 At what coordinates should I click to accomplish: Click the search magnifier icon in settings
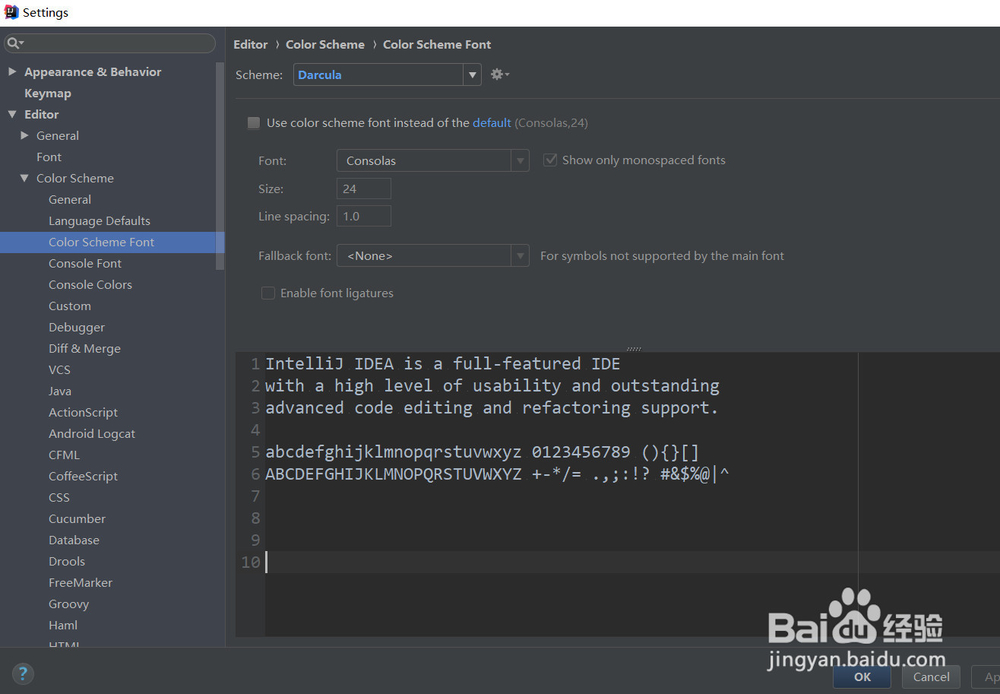pos(13,43)
